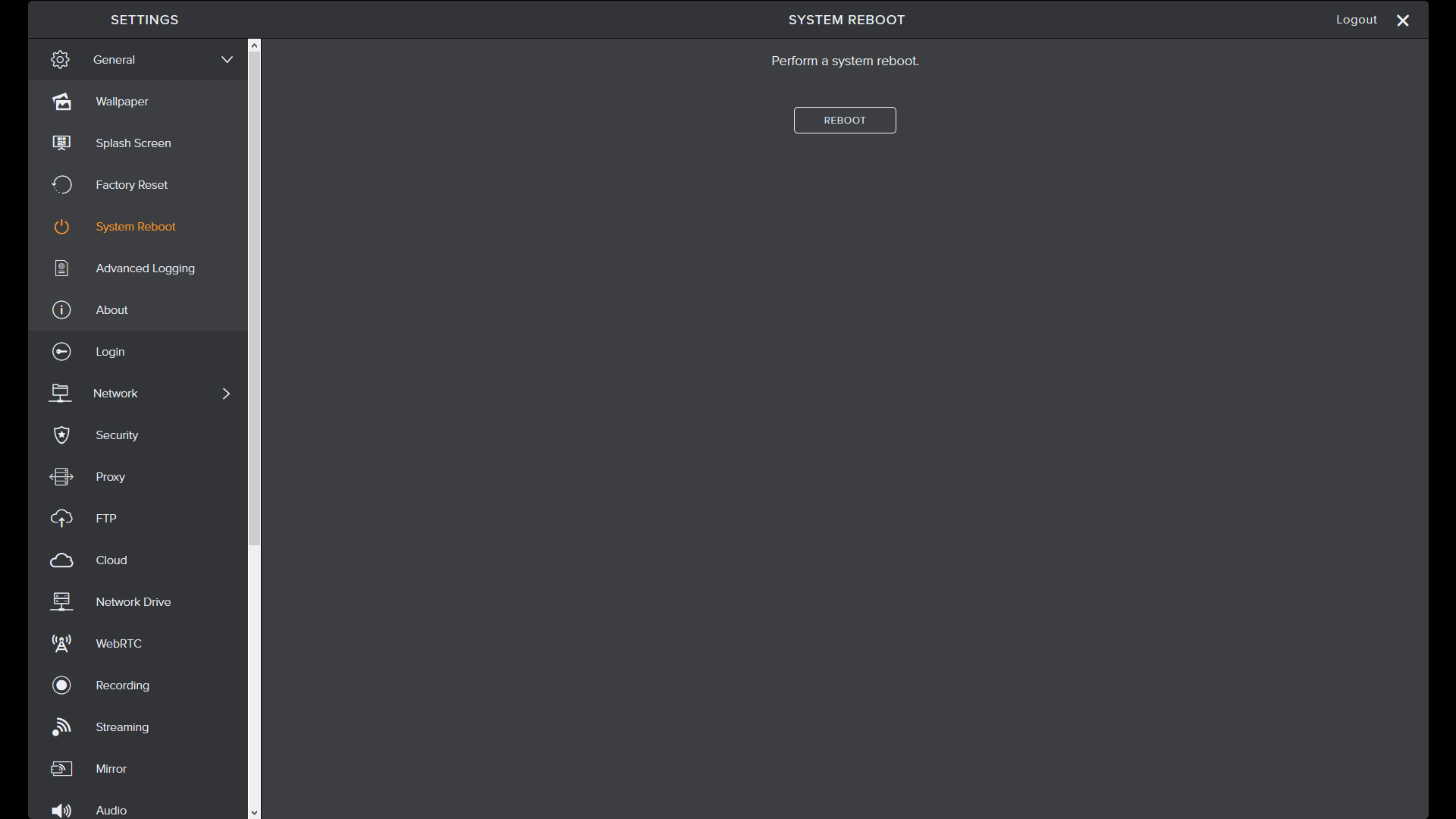Select Factory Reset menu item
The image size is (1456, 819).
[x=138, y=184]
